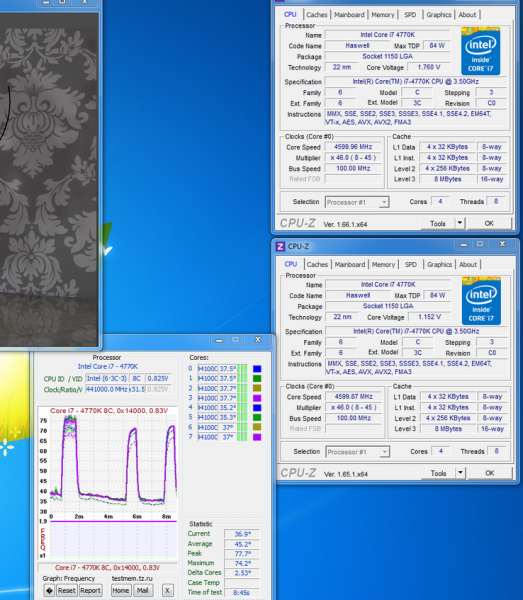Click the Intel Core i7 logo in lower CPU-Z
This screenshot has width=523, height=600.
[x=481, y=300]
